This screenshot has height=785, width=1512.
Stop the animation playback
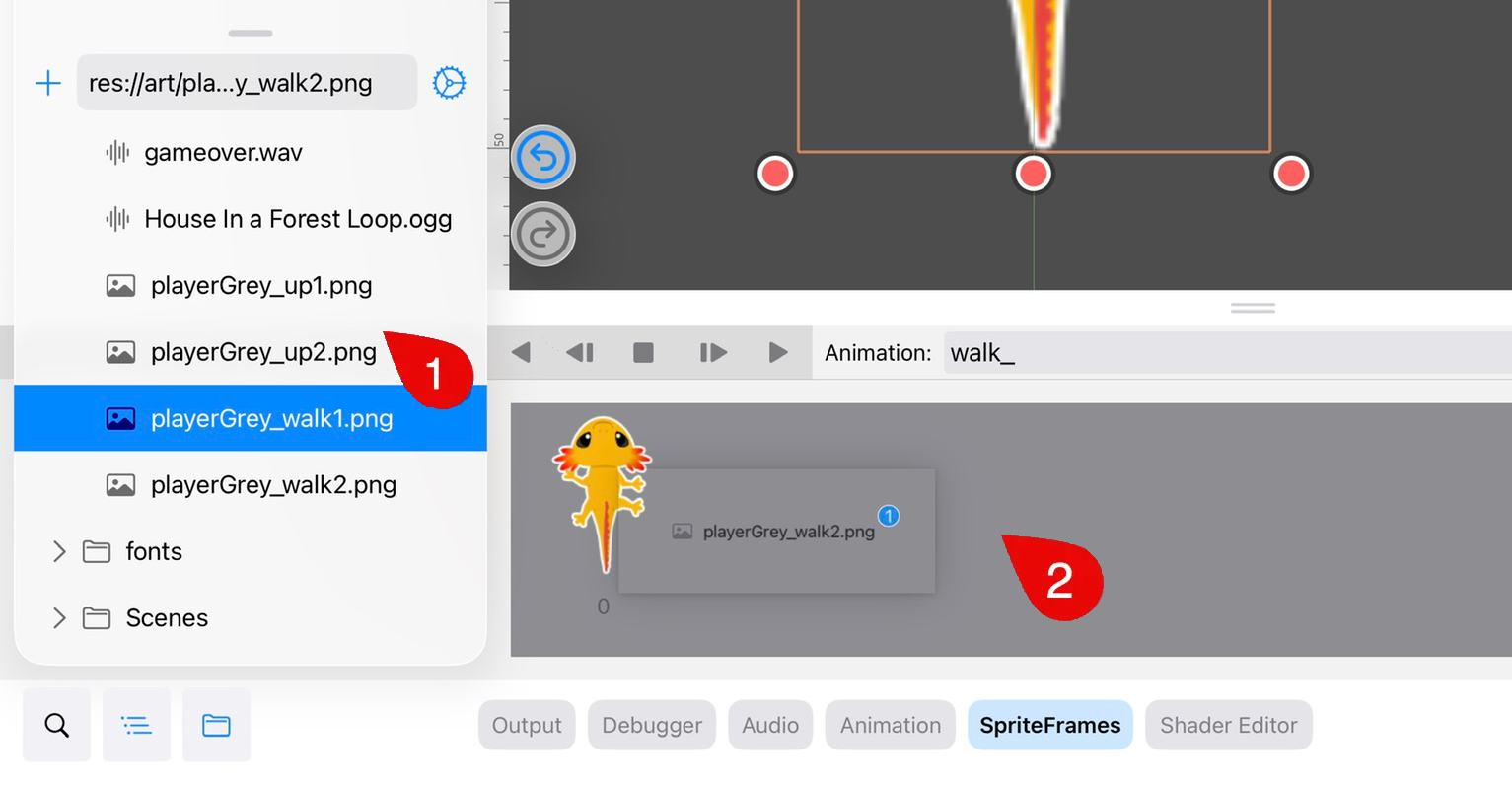tap(643, 352)
